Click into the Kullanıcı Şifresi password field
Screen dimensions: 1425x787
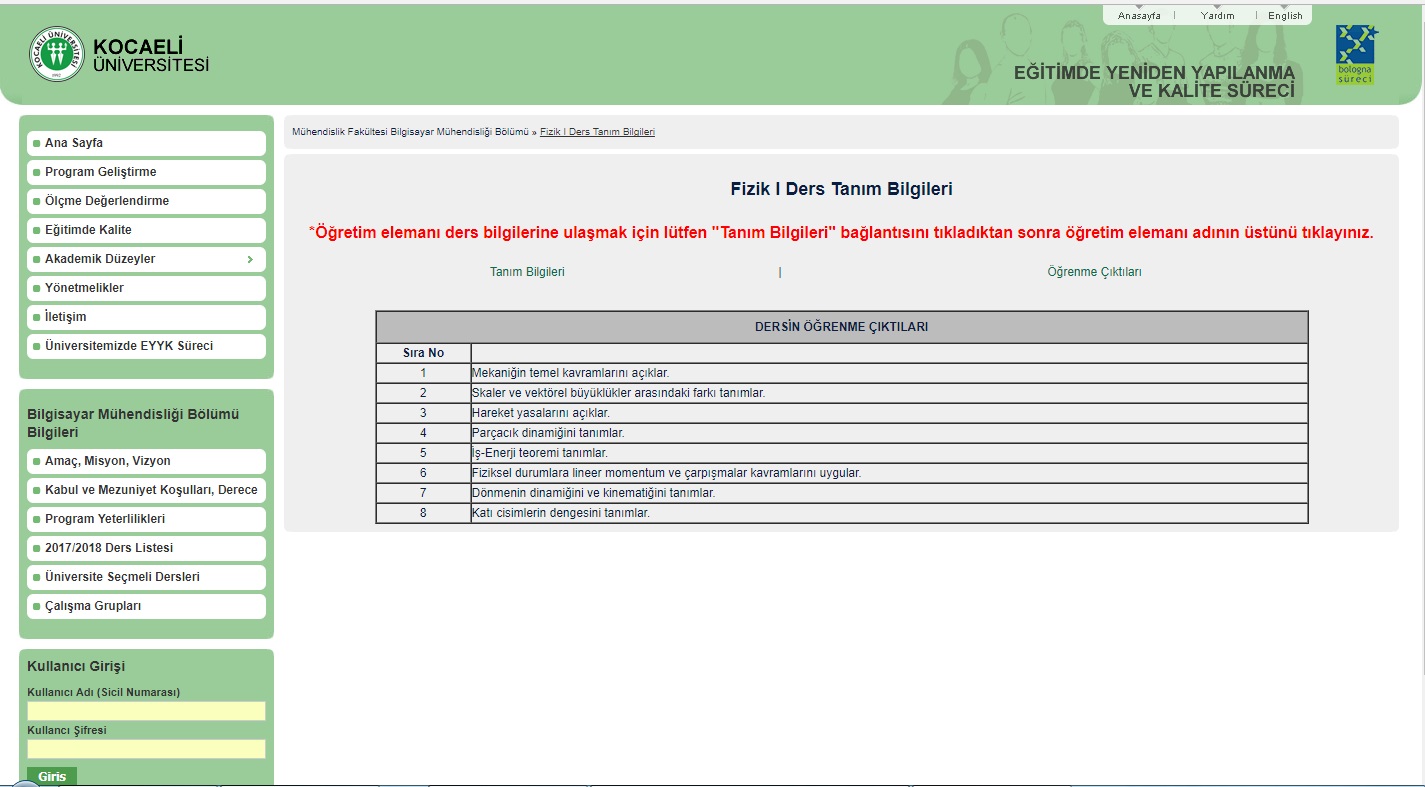(x=146, y=749)
